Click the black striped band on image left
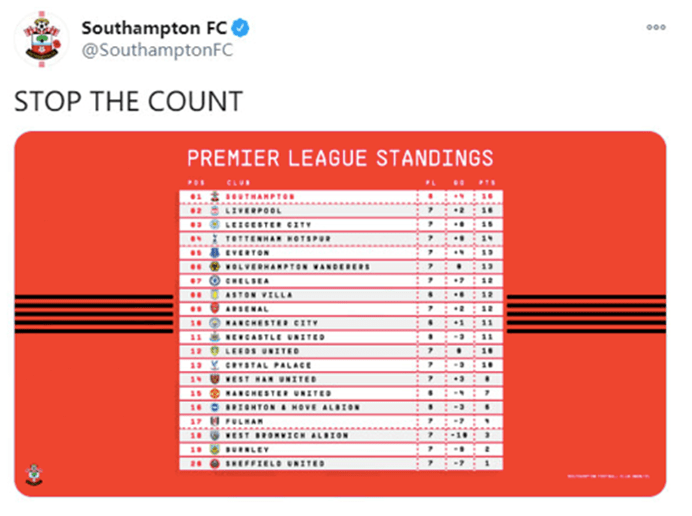Image resolution: width=692 pixels, height=516 pixels. coord(94,314)
